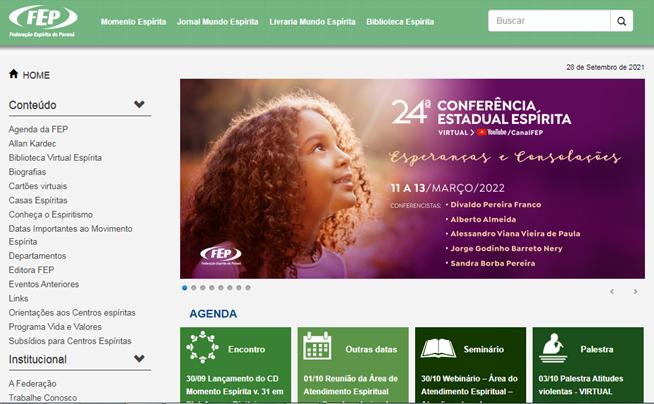Click the 24ª Conferência Estadual Espírita banner
The width and height of the screenshot is (654, 404).
pos(412,178)
